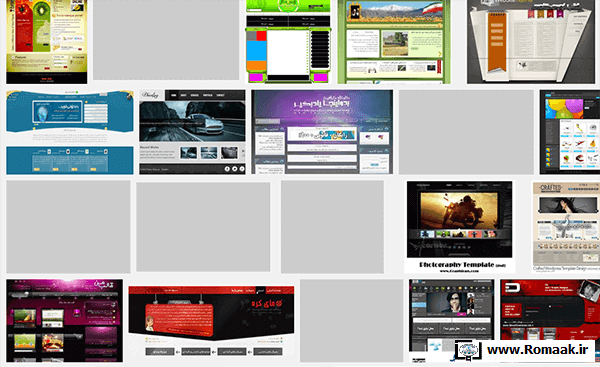Click the Romaak logo icon beside URL
Screen dimensions: 600x367
coord(468,350)
